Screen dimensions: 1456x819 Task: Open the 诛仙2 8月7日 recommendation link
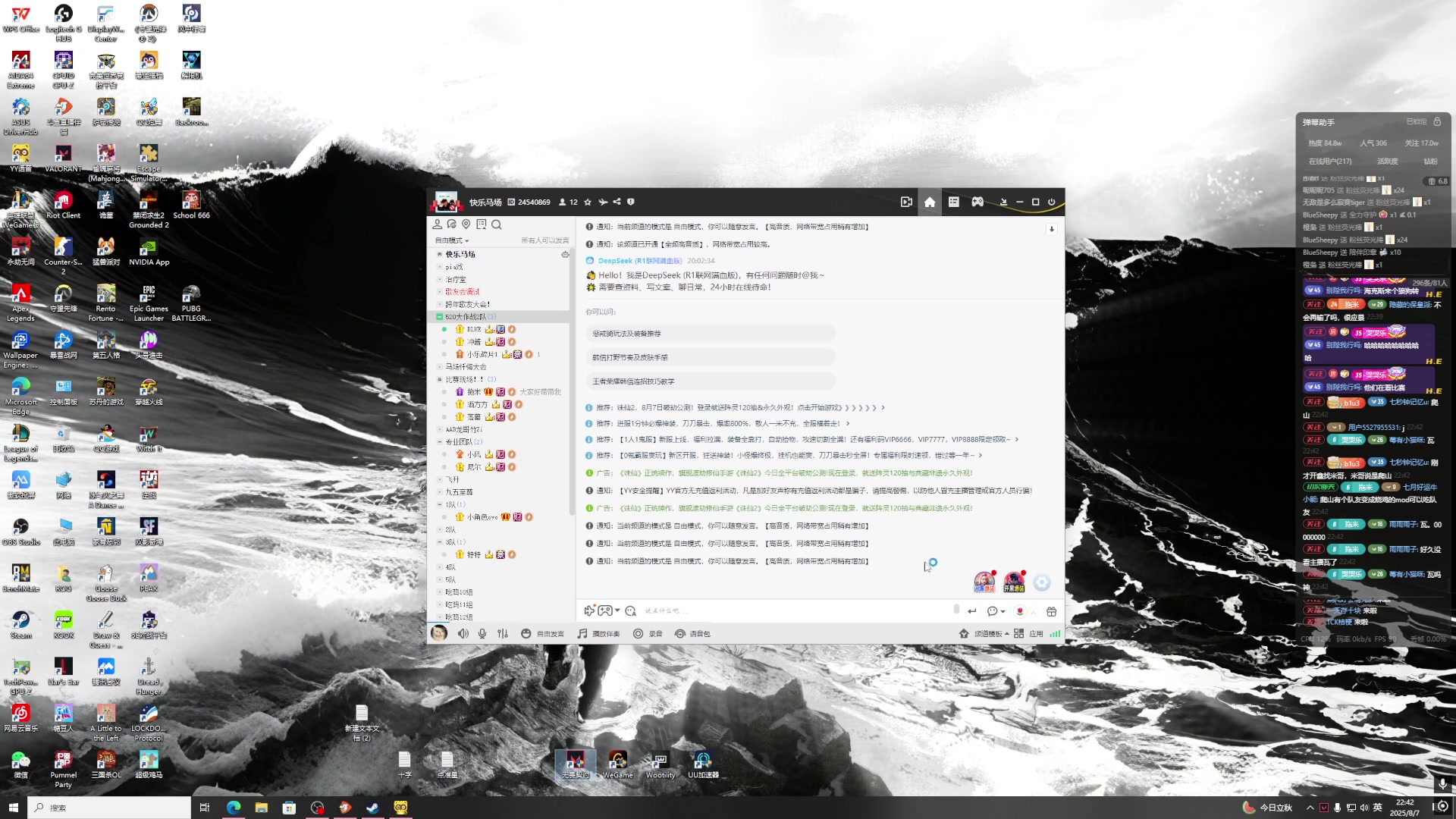pyautogui.click(x=740, y=408)
